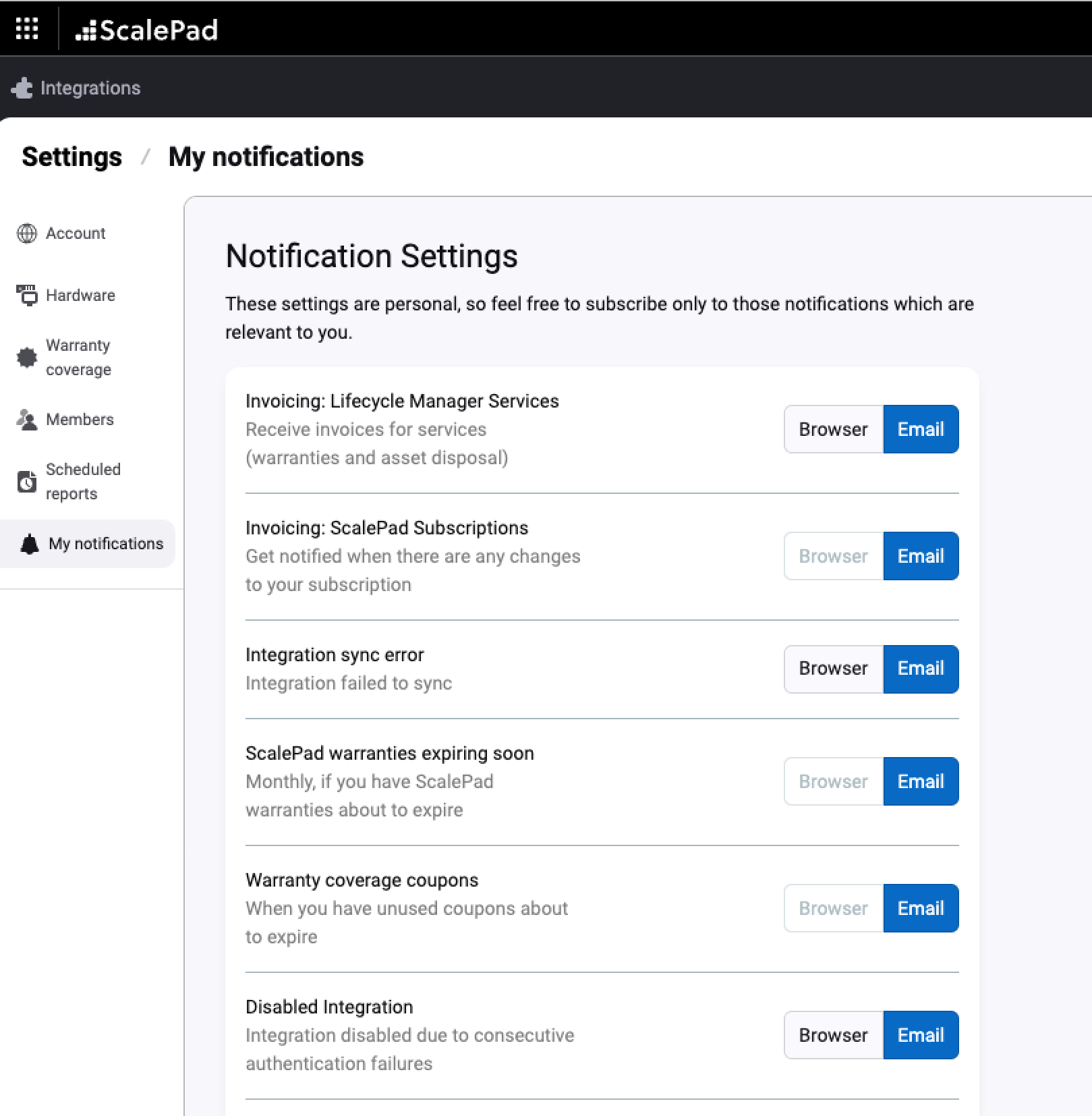This screenshot has width=1092, height=1116.
Task: Click the Members people icon
Action: 27,420
